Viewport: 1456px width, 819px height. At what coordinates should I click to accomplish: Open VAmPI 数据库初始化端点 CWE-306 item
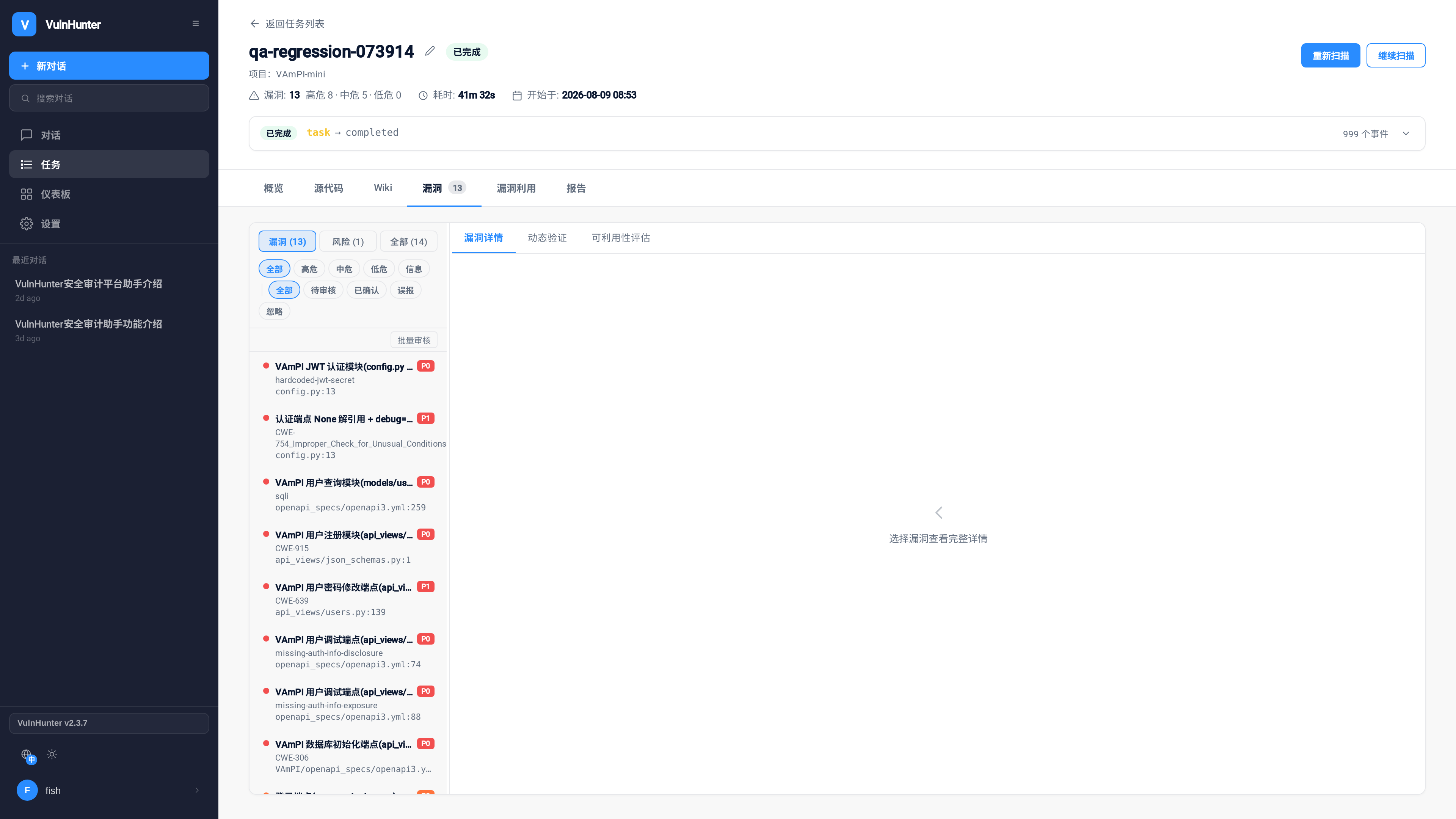[348, 756]
